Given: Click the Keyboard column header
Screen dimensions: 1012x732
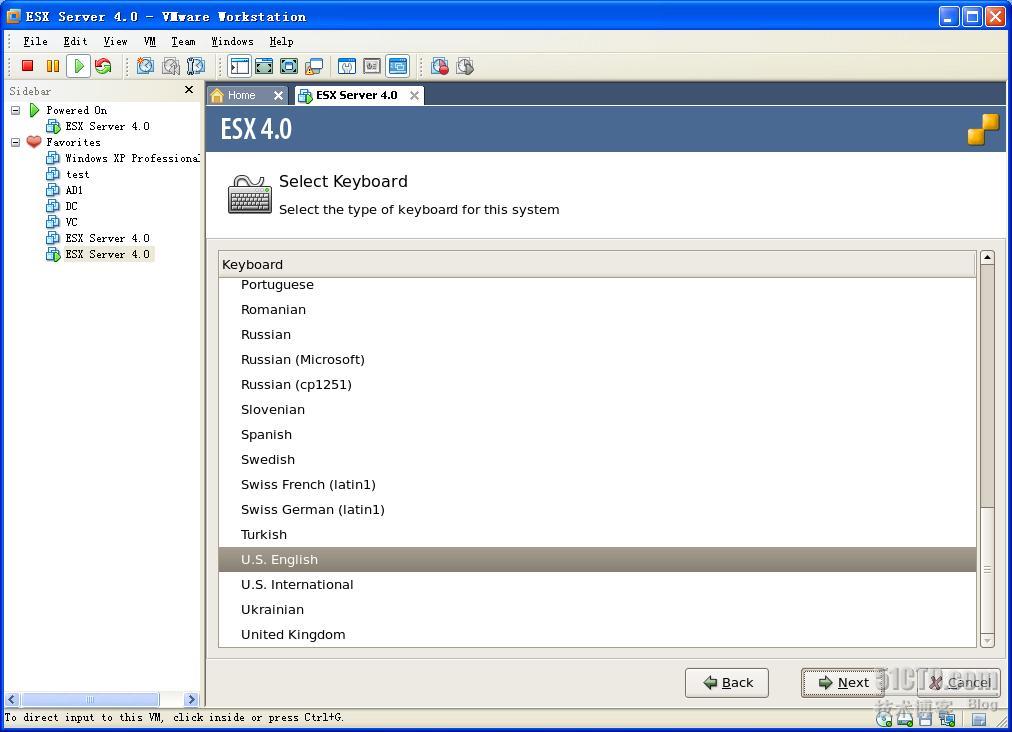Looking at the screenshot, I should [597, 265].
